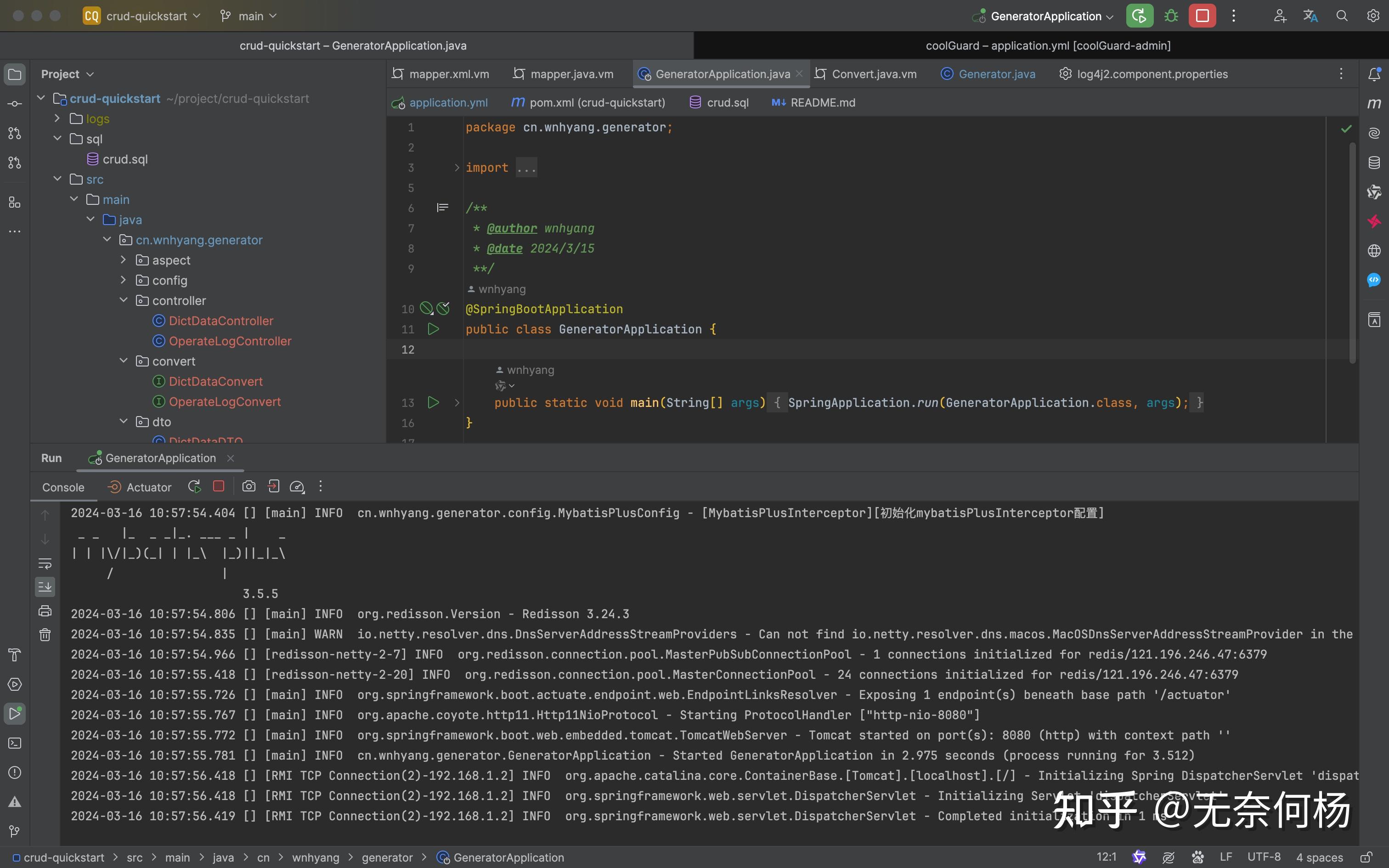Click the Debug bug icon in the top toolbar

tap(1171, 16)
